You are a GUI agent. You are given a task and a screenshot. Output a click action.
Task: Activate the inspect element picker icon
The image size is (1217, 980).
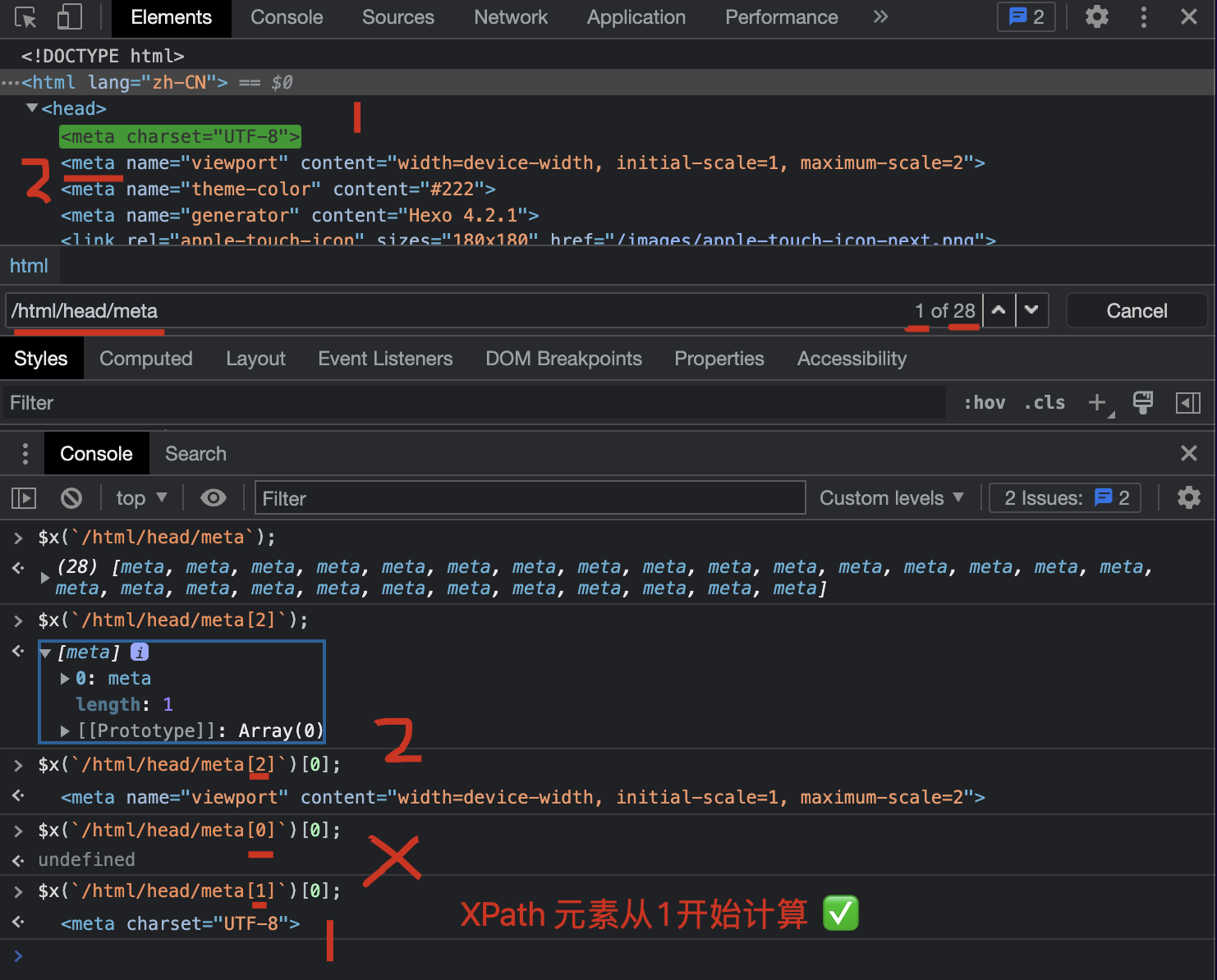click(x=25, y=17)
